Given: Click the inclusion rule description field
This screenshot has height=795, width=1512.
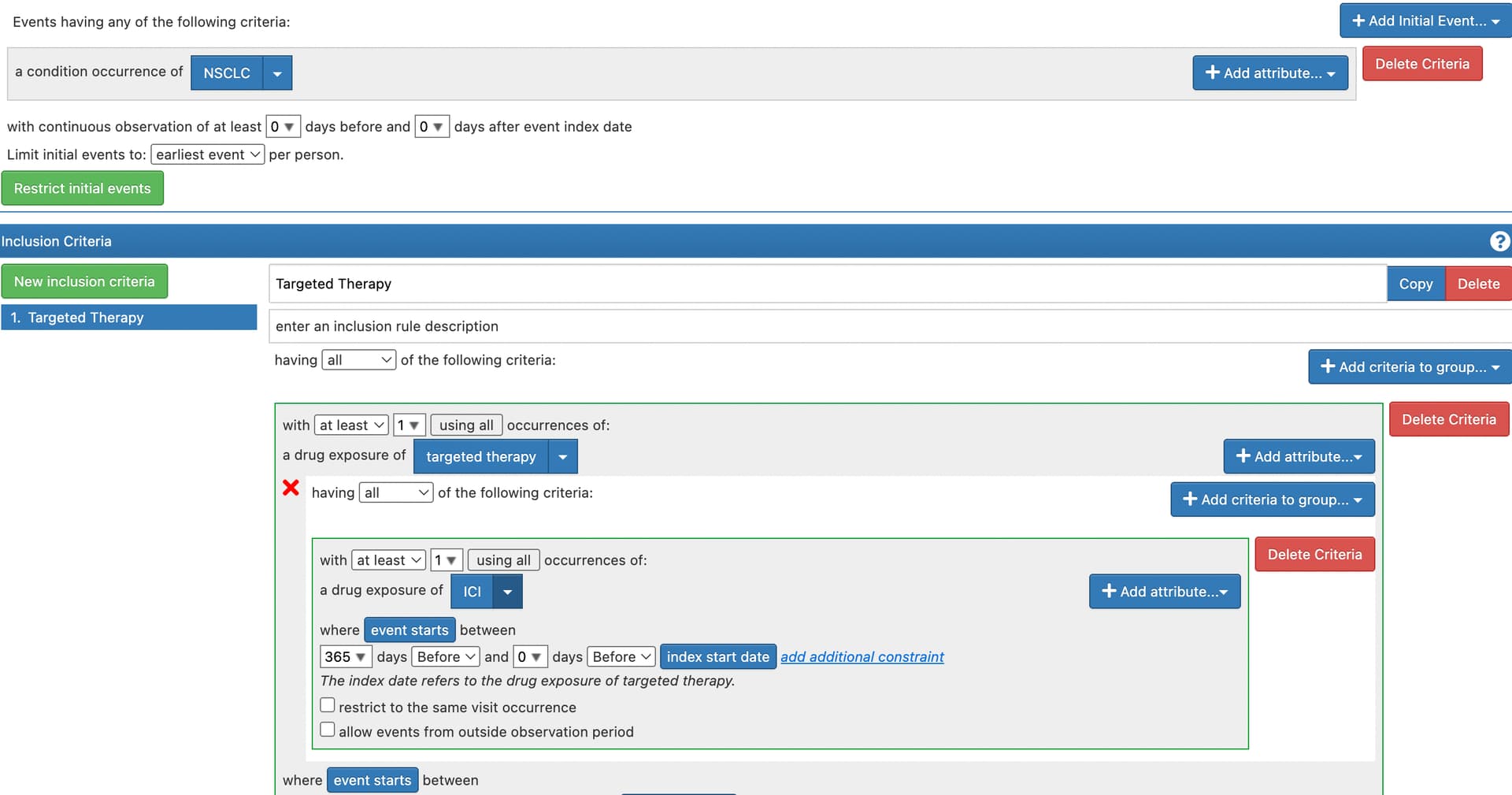Looking at the screenshot, I should tap(827, 326).
